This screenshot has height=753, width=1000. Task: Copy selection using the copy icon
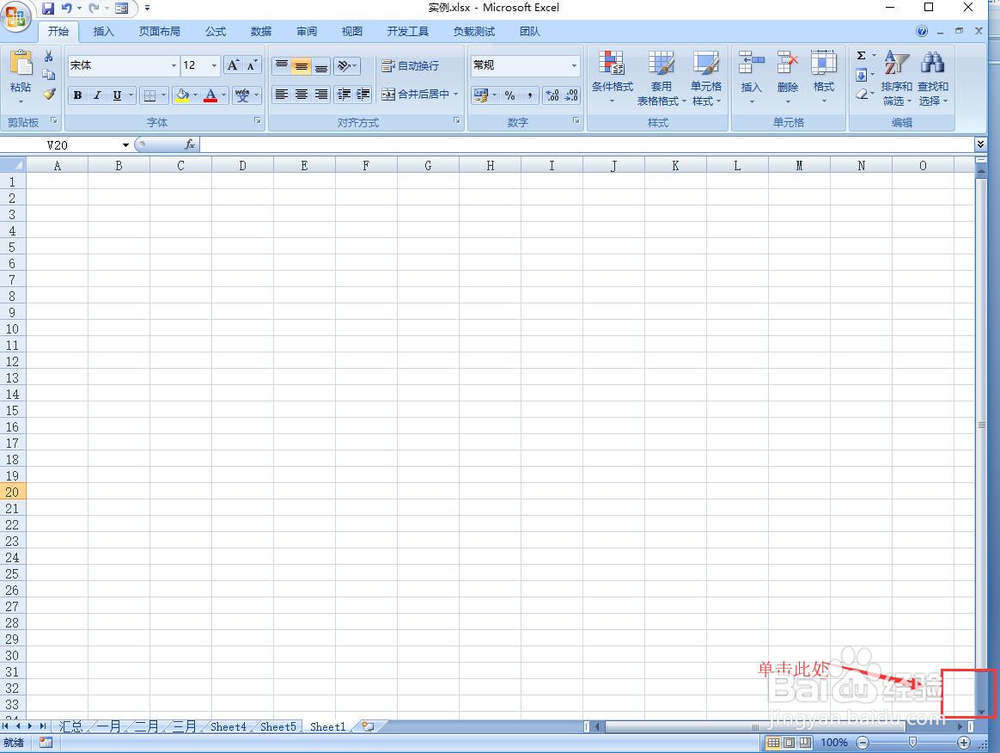[48, 75]
